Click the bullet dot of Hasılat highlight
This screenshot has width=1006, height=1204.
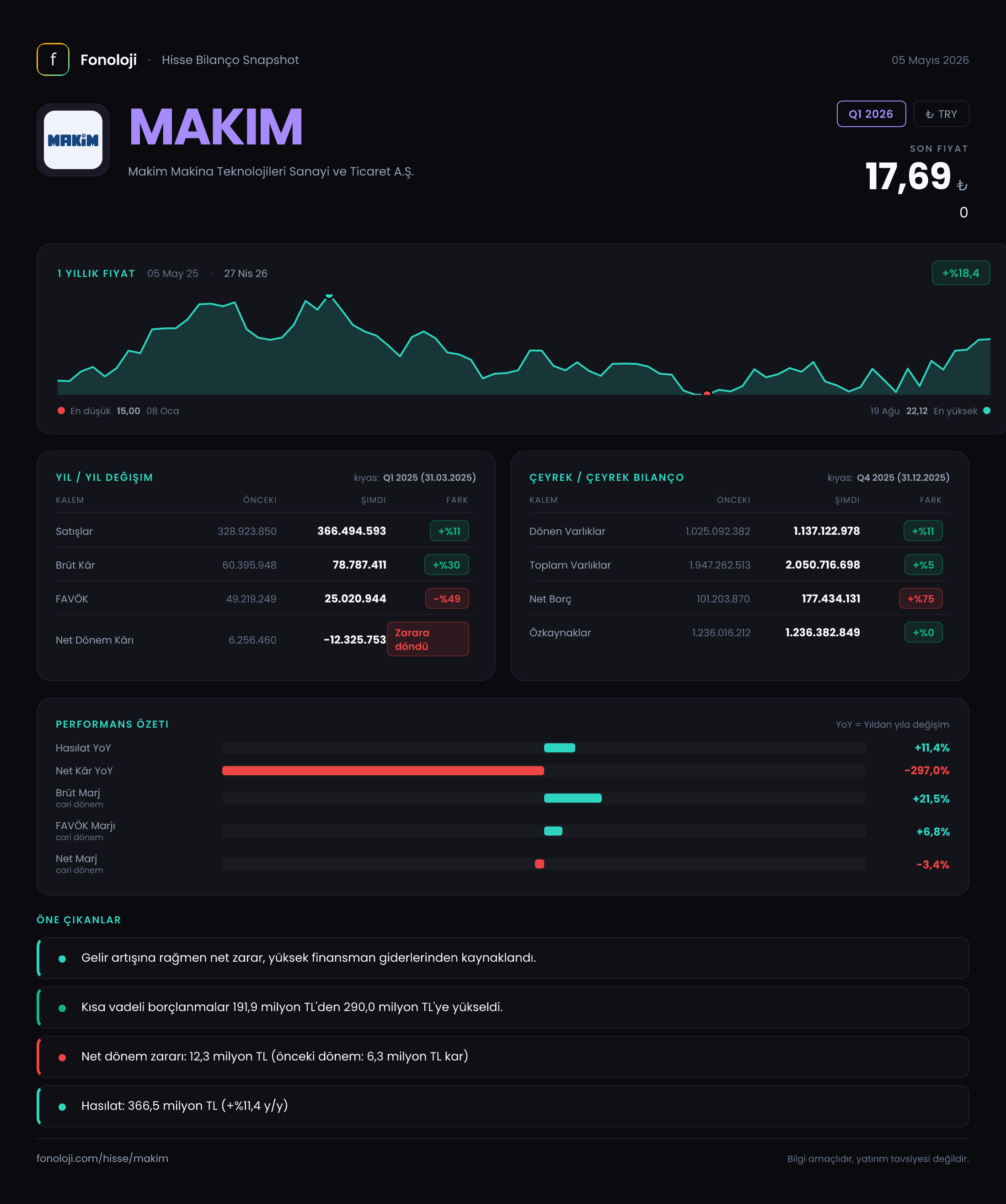click(x=62, y=1107)
